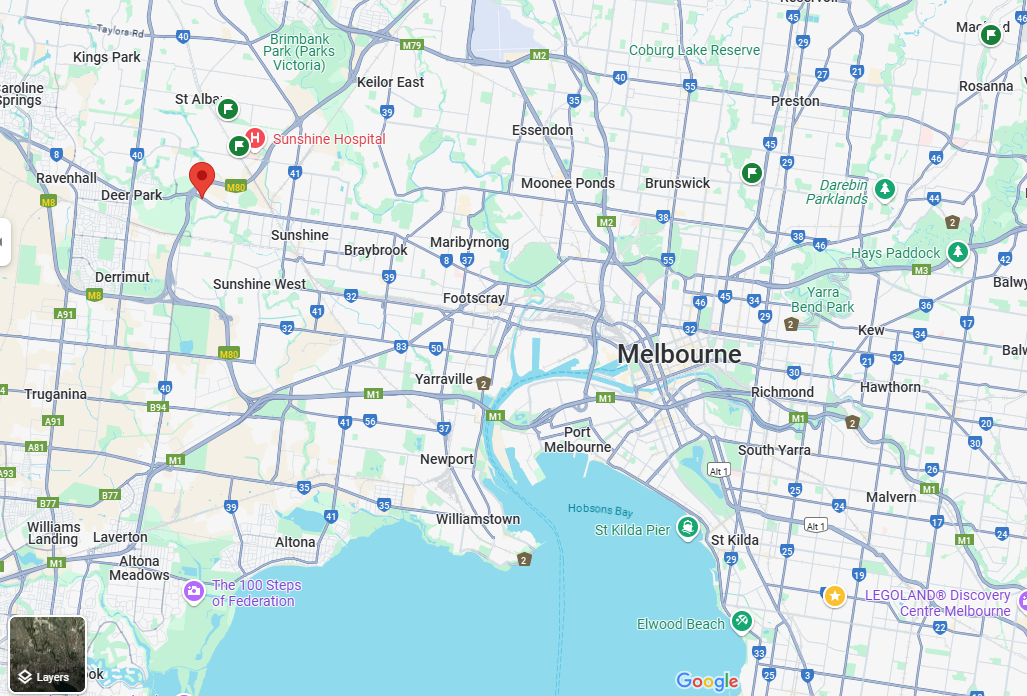Click The 100 Steps of Federation label
The image size is (1027, 696).
click(256, 593)
